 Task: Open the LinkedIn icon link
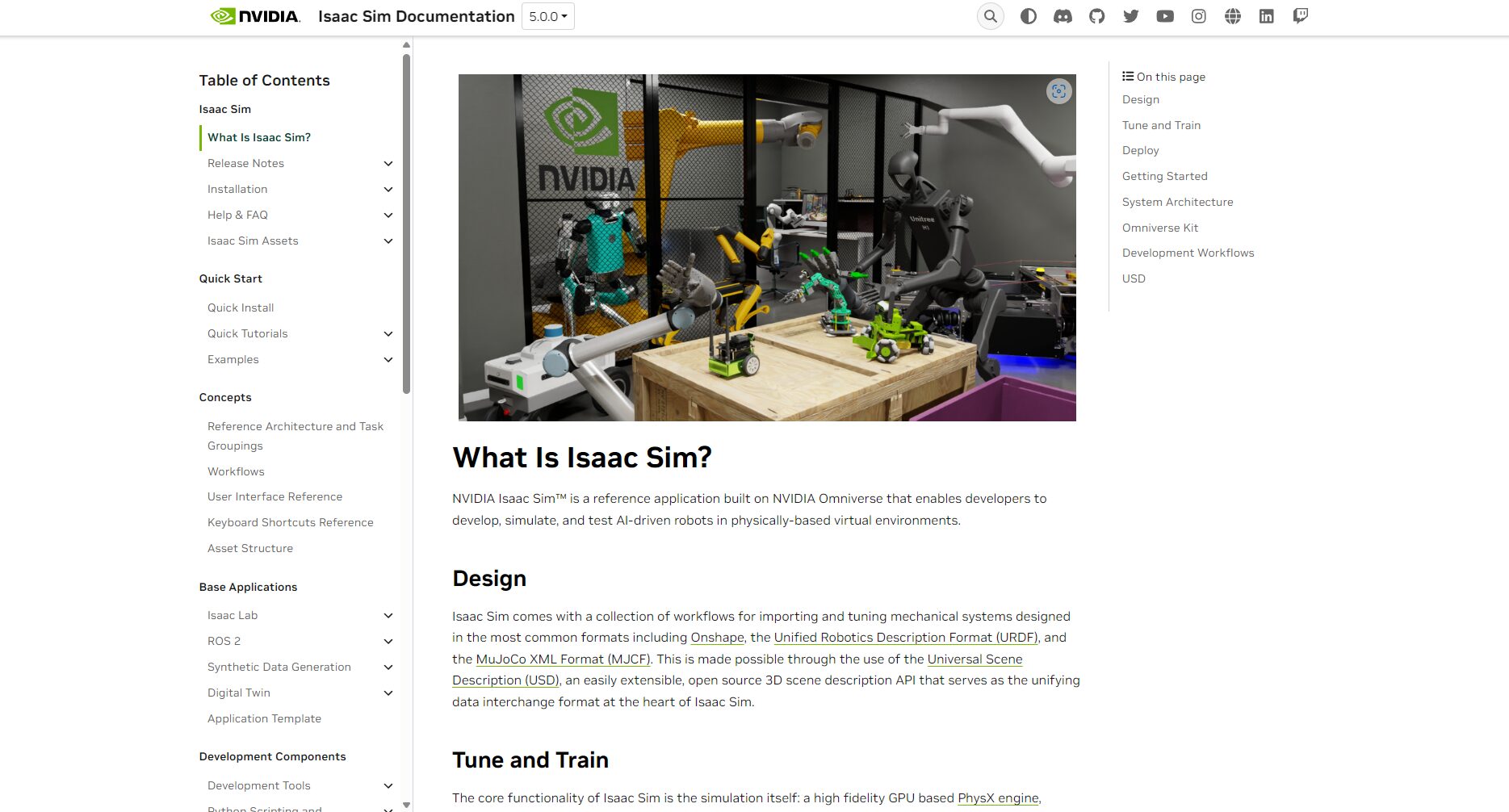point(1266,16)
